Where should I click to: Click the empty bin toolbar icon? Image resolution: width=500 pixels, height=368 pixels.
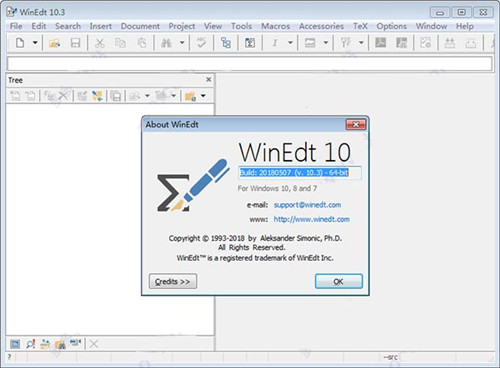471,43
